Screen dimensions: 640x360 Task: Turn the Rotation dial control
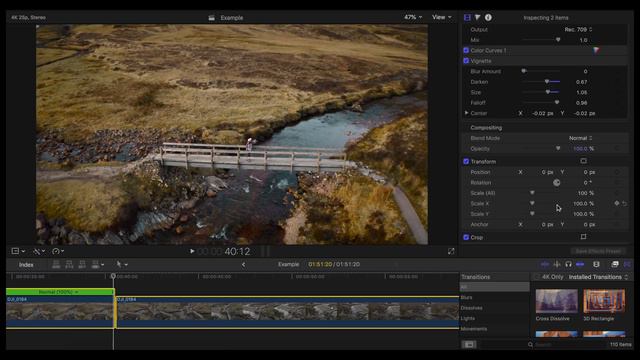click(x=556, y=182)
